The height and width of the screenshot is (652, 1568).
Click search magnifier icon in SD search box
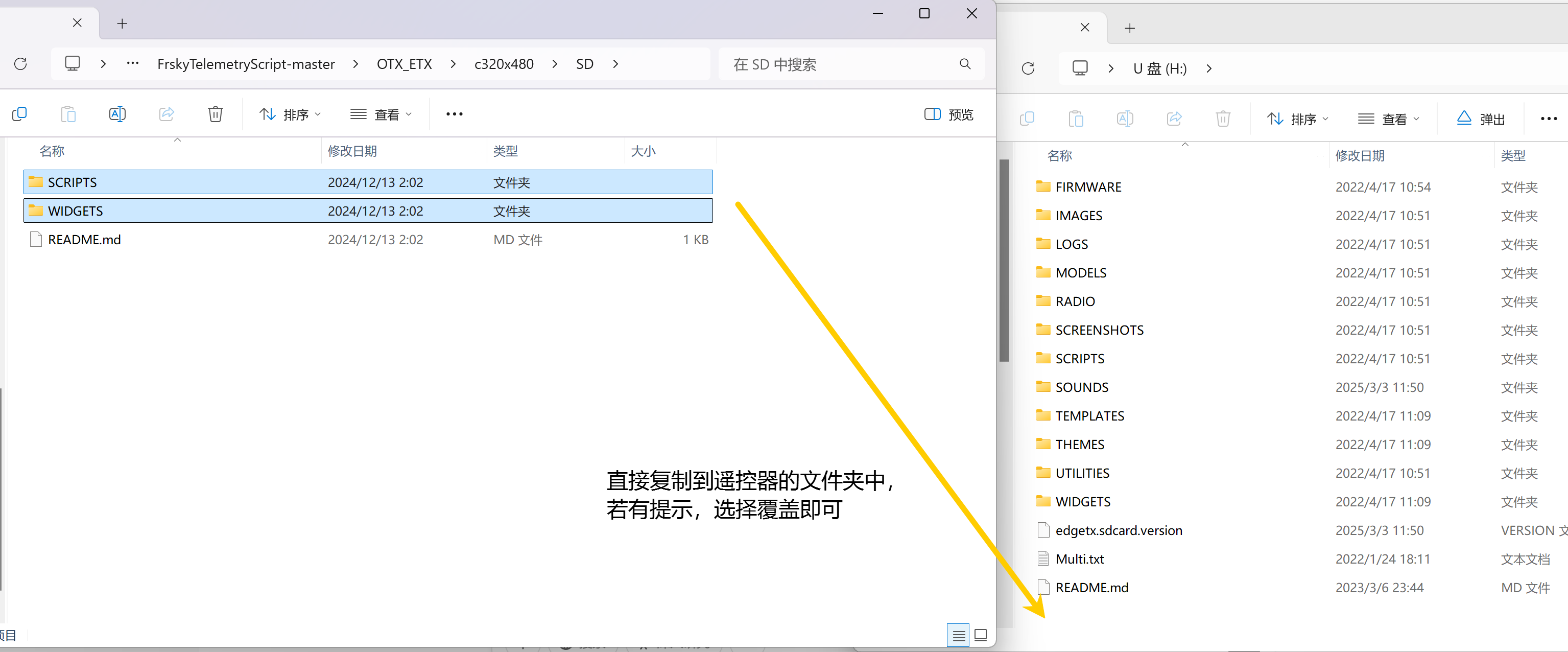965,64
